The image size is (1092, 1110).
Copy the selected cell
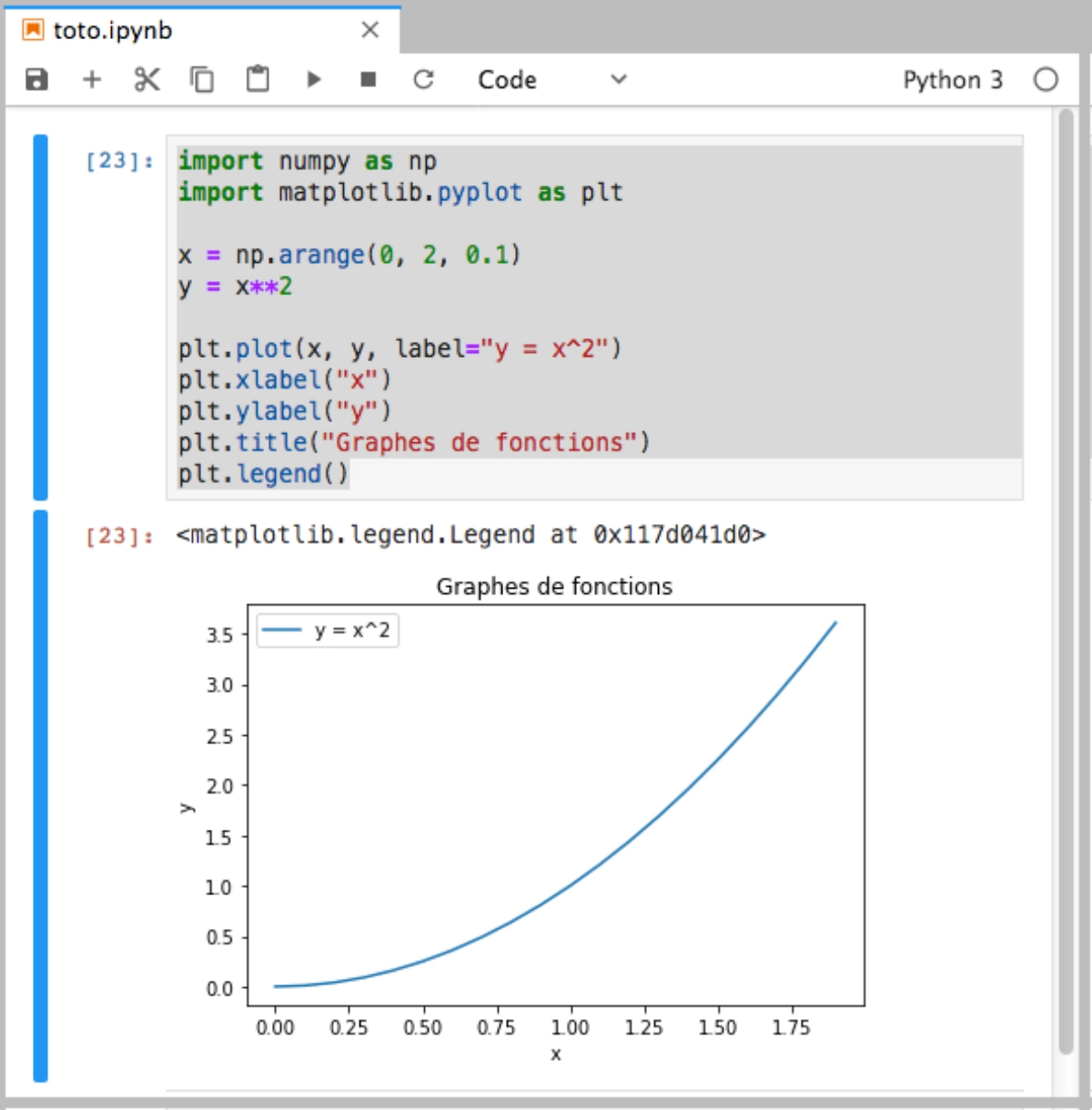tap(202, 80)
